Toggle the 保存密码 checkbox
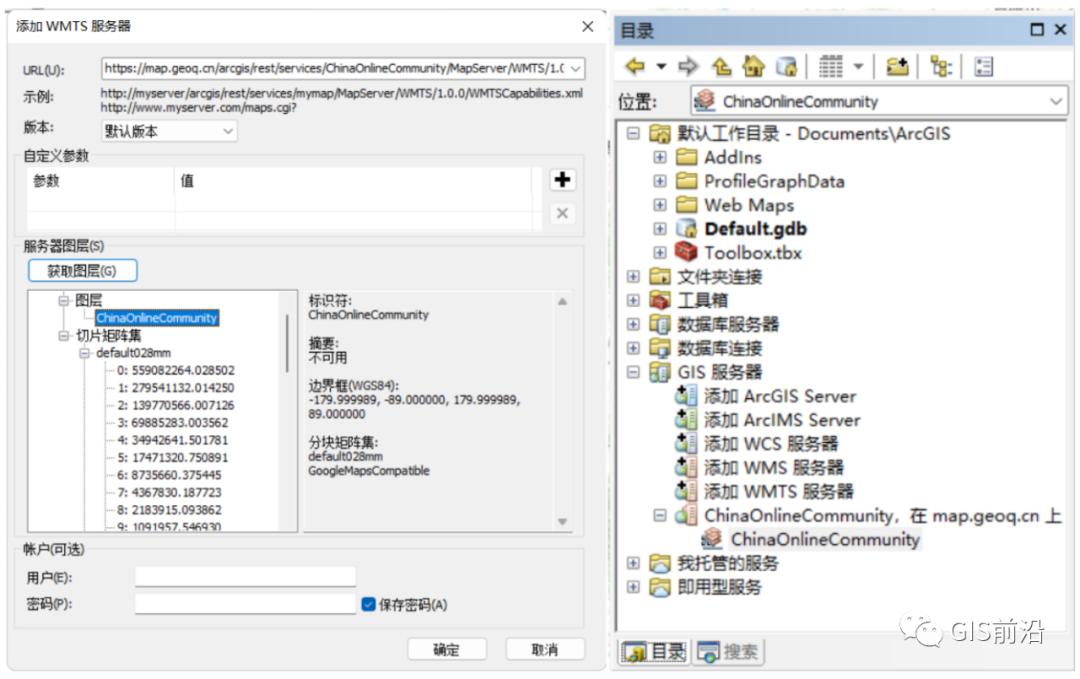Screen dimensions: 1080x679 point(368,604)
